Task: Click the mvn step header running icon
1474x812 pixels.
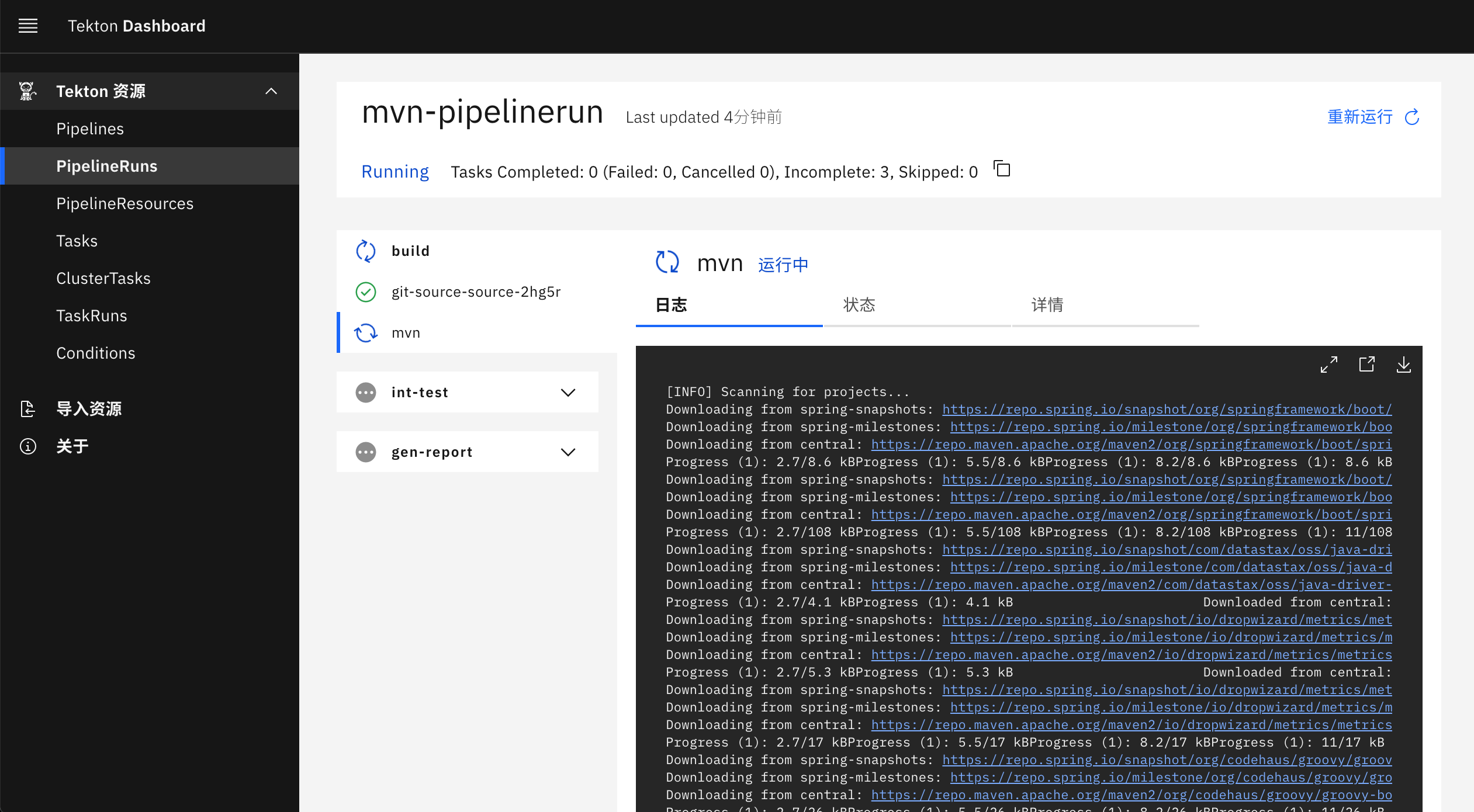Action: pyautogui.click(x=667, y=262)
